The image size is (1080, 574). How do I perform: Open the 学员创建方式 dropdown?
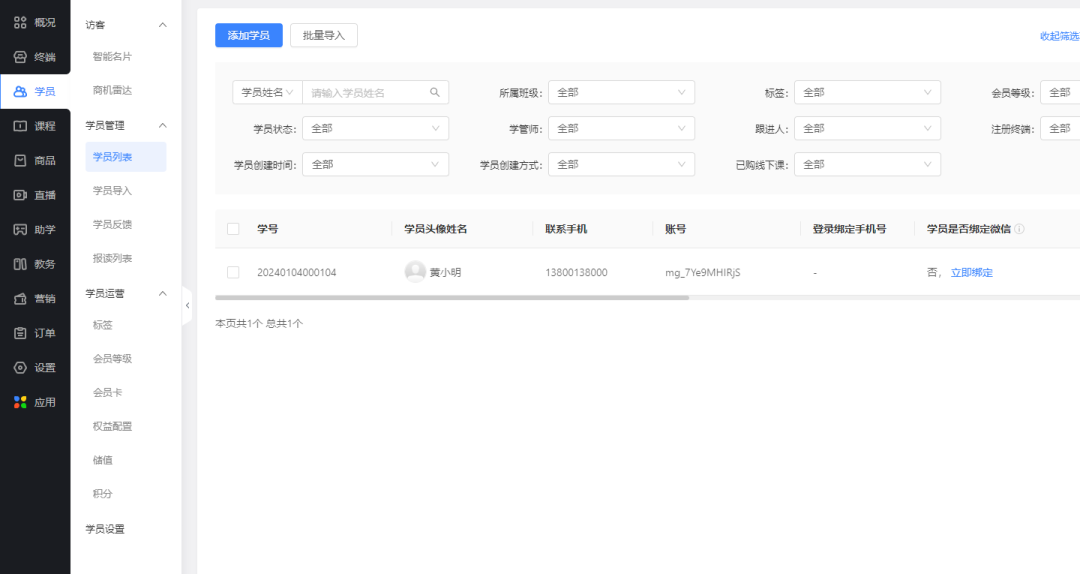point(621,165)
